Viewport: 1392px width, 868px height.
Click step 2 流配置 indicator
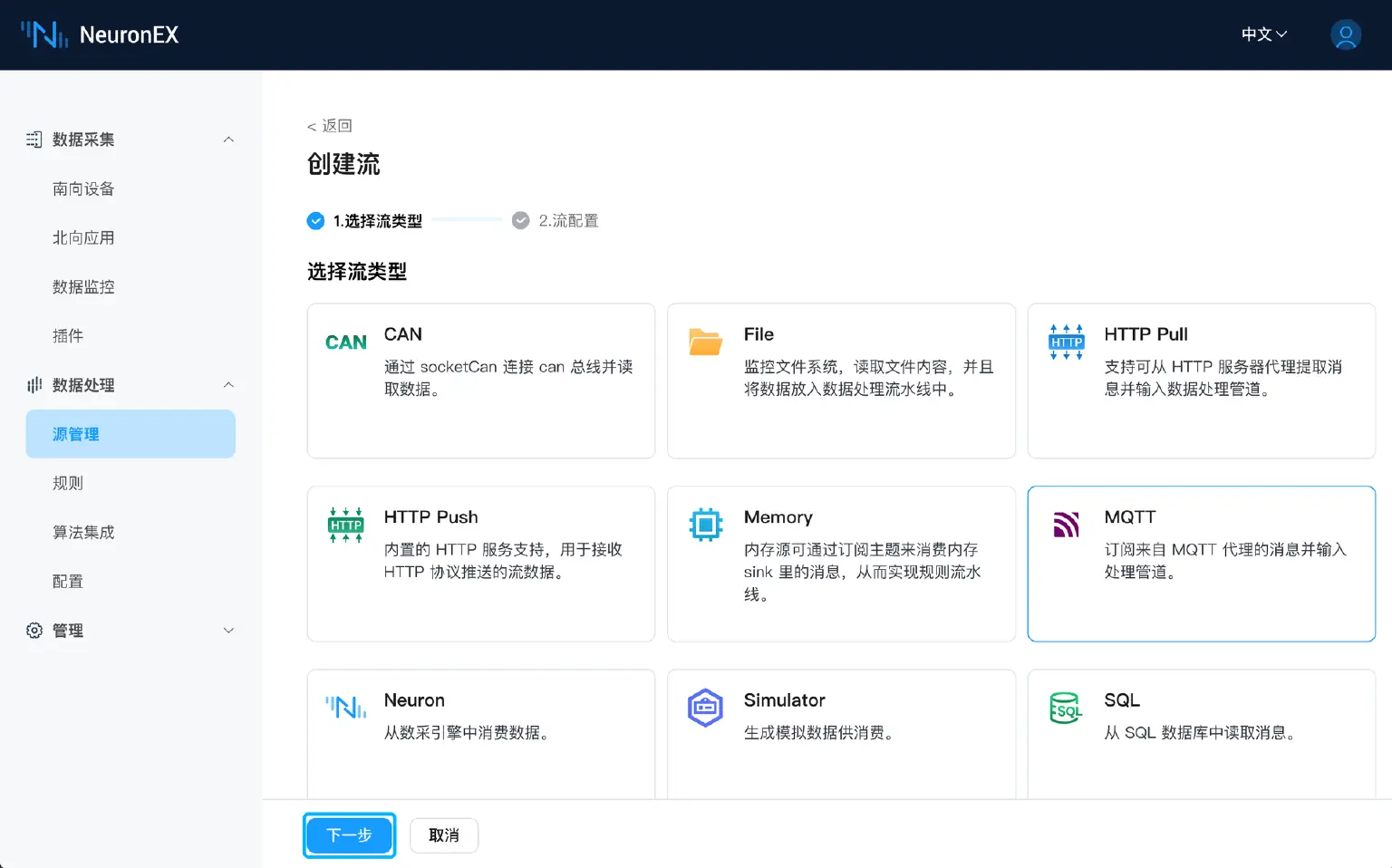556,220
